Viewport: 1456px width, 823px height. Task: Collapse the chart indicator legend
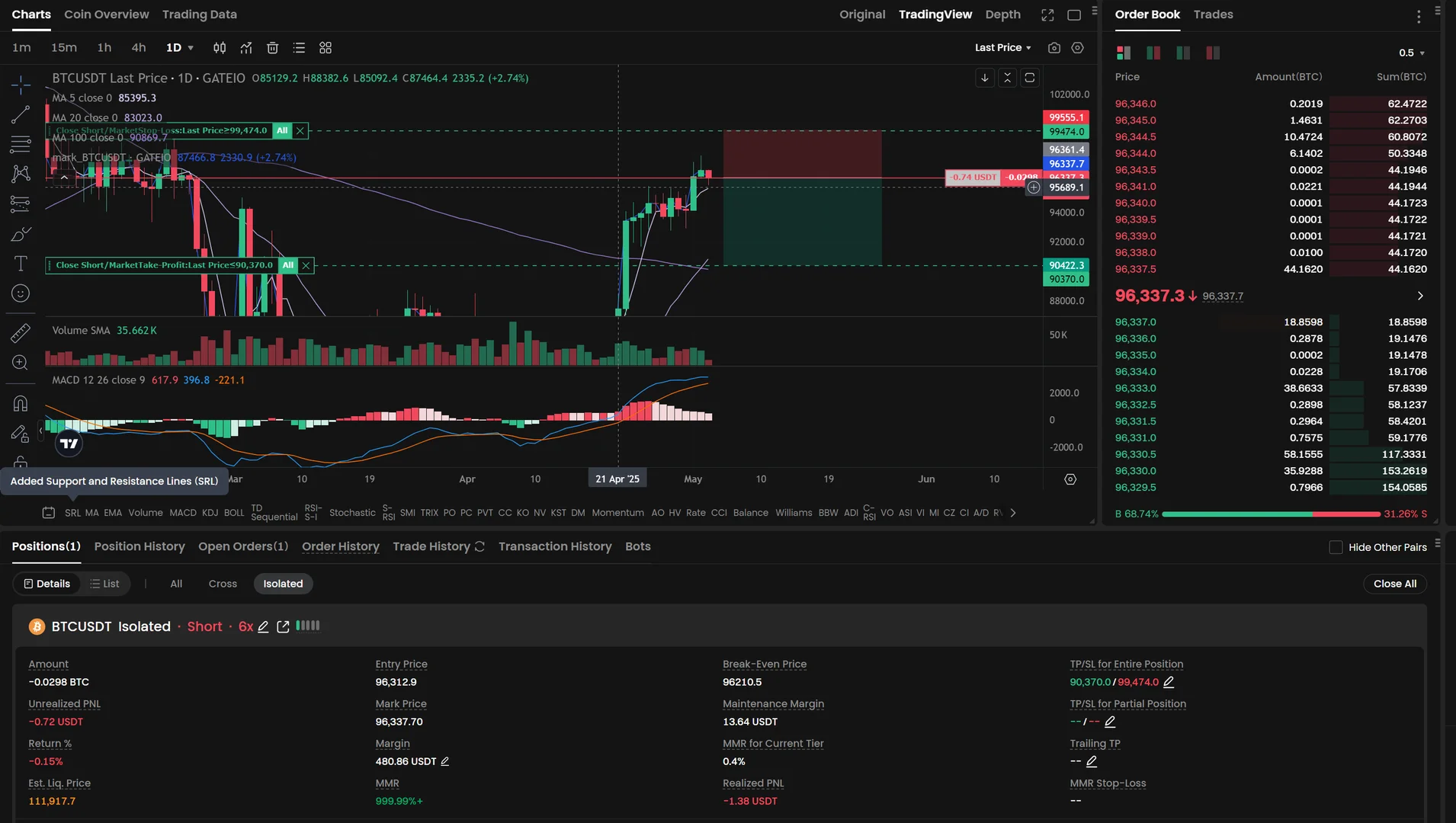coord(64,178)
